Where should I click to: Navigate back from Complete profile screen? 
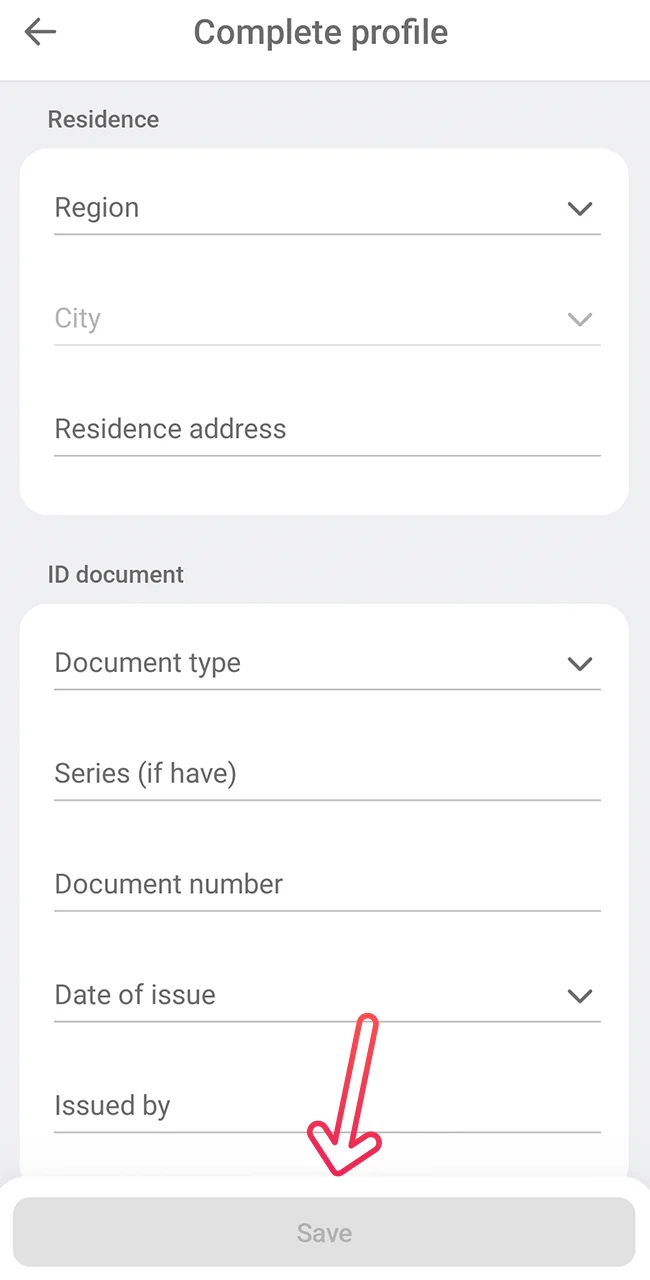click(39, 31)
